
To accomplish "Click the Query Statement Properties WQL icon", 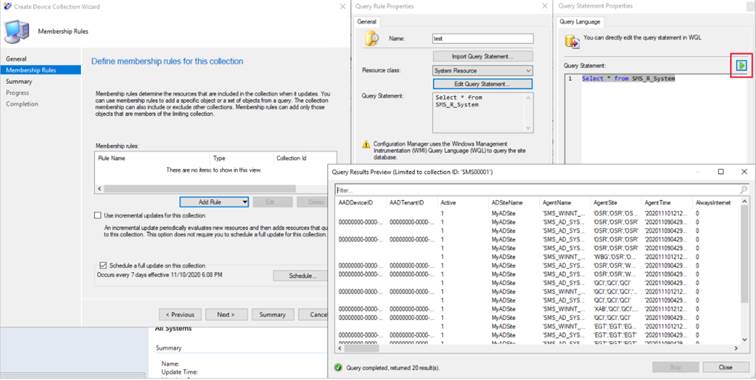I will point(572,42).
